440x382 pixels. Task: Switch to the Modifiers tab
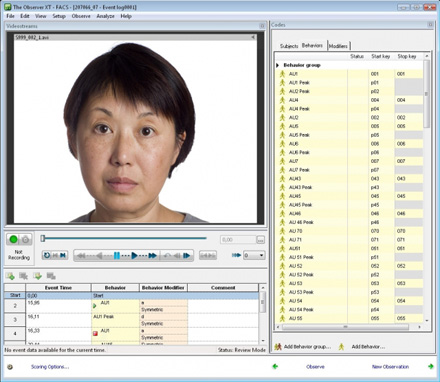(x=338, y=46)
